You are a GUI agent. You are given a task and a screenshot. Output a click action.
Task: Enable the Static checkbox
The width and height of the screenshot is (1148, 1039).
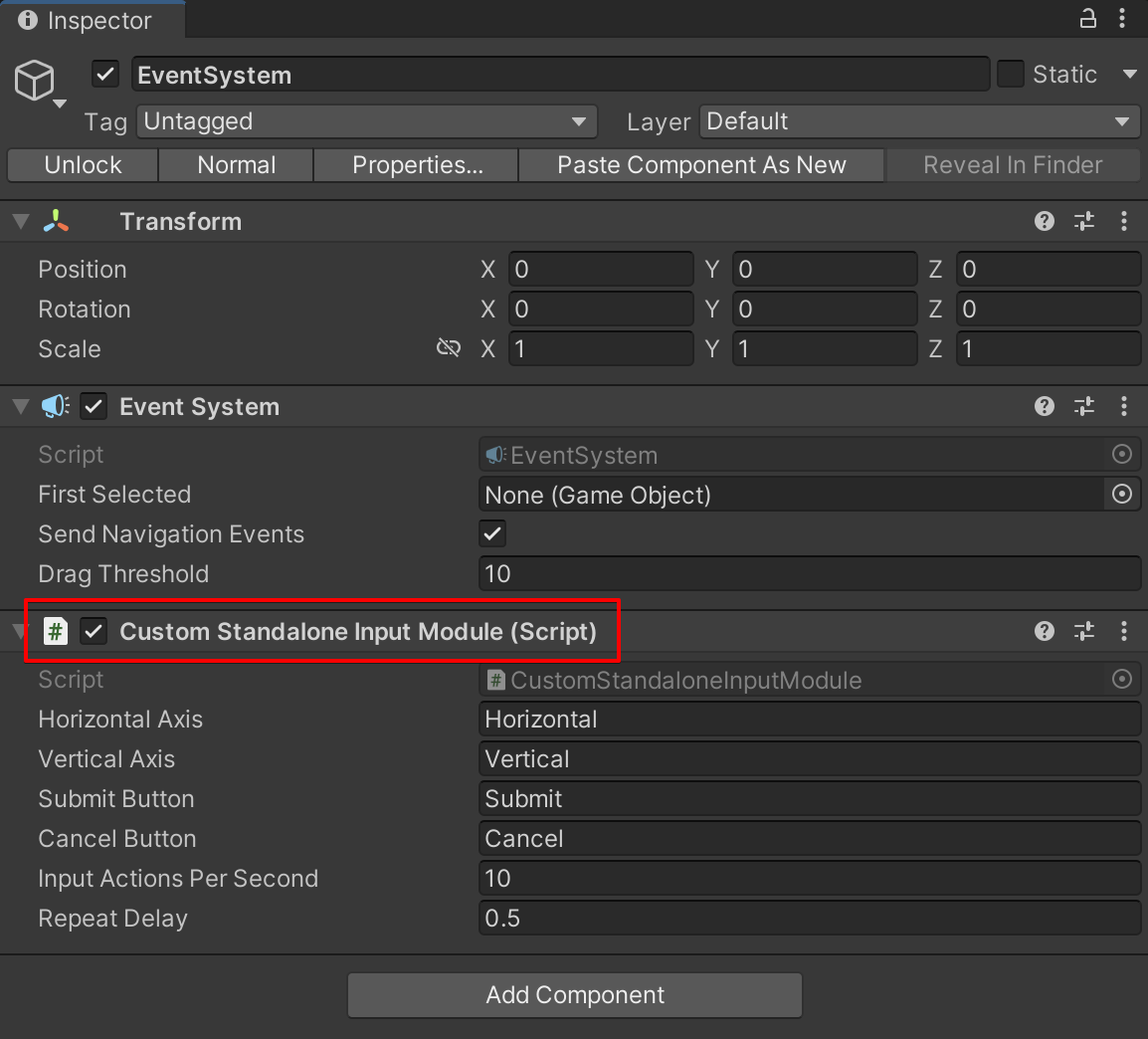pyautogui.click(x=1010, y=74)
